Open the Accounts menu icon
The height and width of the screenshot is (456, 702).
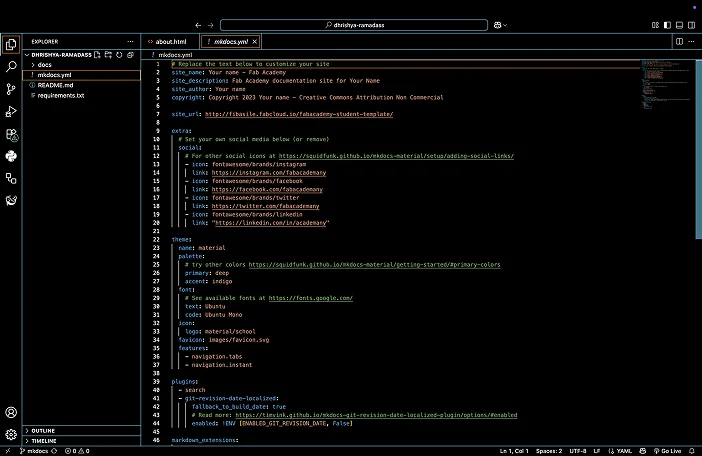click(x=11, y=413)
